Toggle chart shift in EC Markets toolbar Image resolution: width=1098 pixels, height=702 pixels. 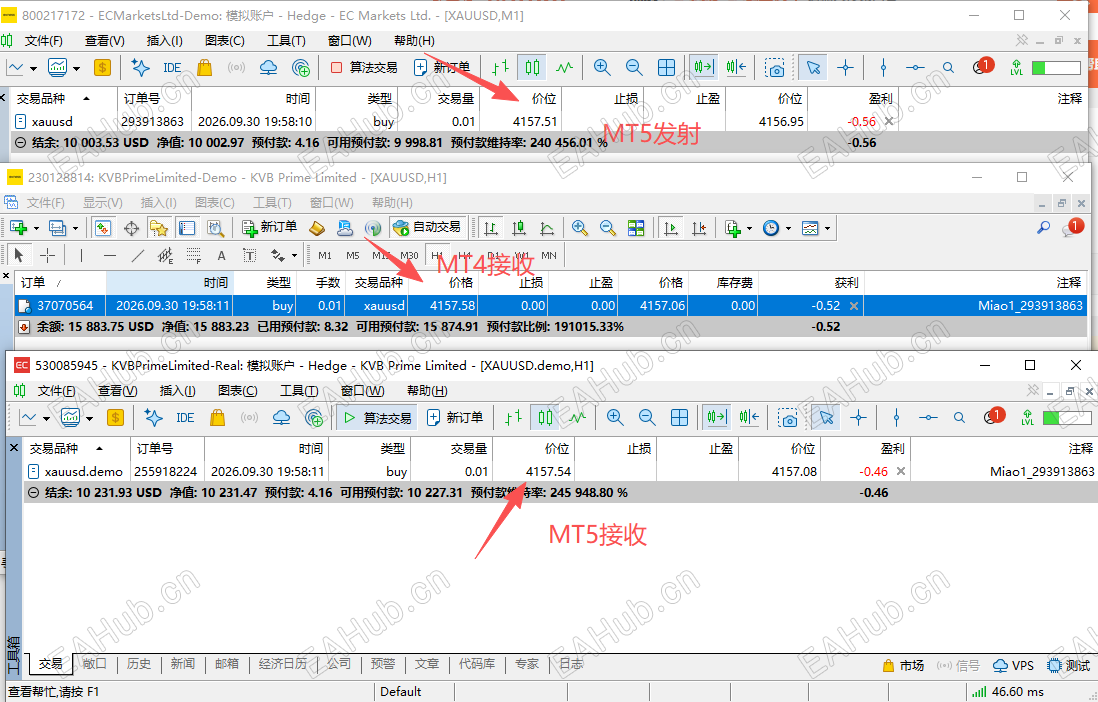click(x=735, y=67)
